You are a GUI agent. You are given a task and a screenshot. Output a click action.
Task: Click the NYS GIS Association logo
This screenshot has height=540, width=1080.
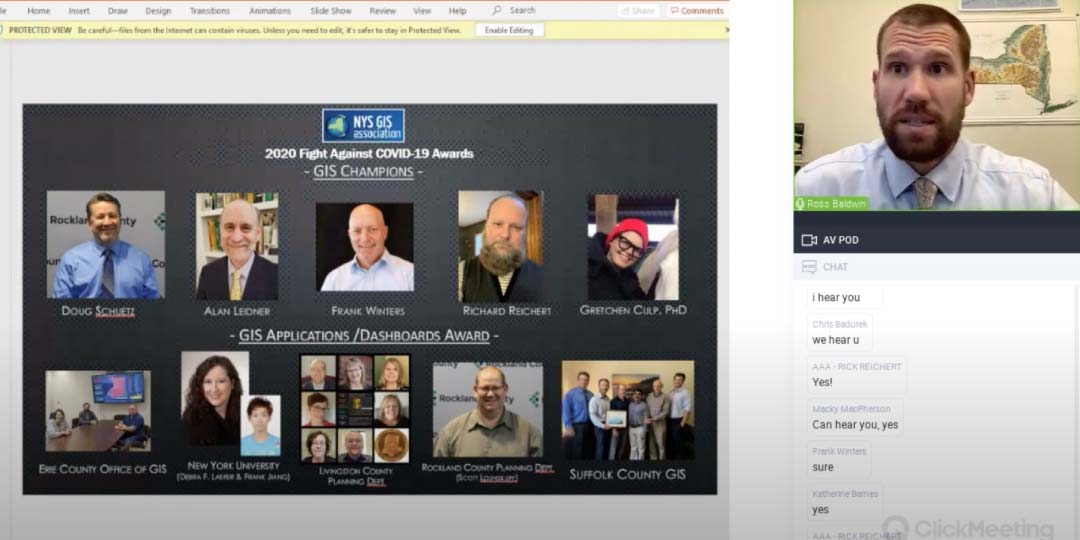pos(363,126)
